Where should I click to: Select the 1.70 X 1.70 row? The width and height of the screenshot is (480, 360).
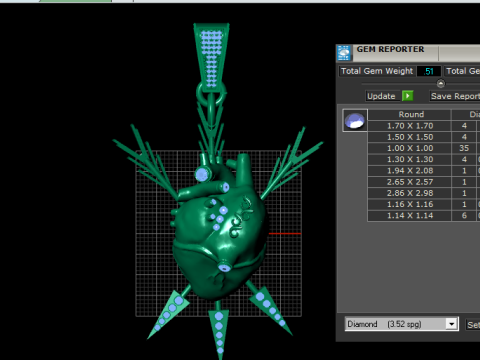coord(424,126)
